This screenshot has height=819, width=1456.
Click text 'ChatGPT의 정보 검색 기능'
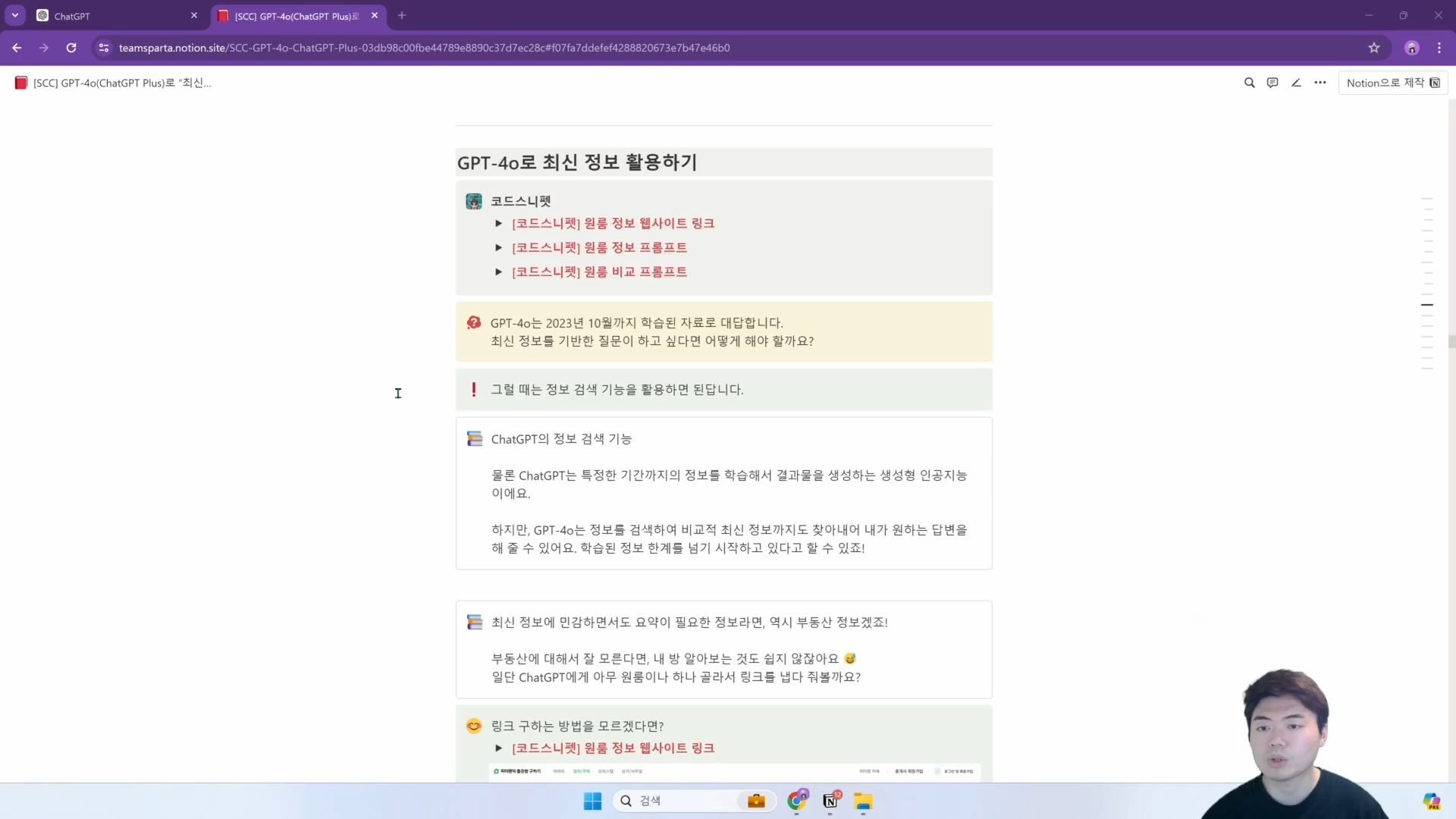pyautogui.click(x=561, y=439)
